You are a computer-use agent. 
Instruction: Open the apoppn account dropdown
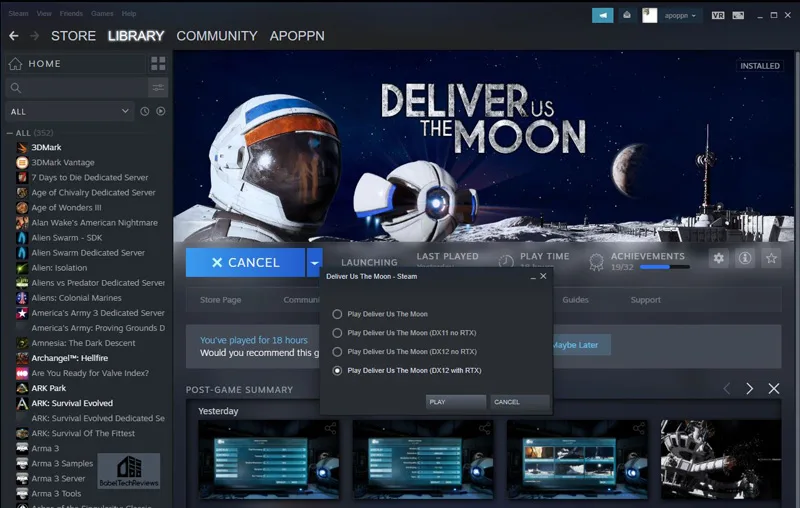point(680,15)
